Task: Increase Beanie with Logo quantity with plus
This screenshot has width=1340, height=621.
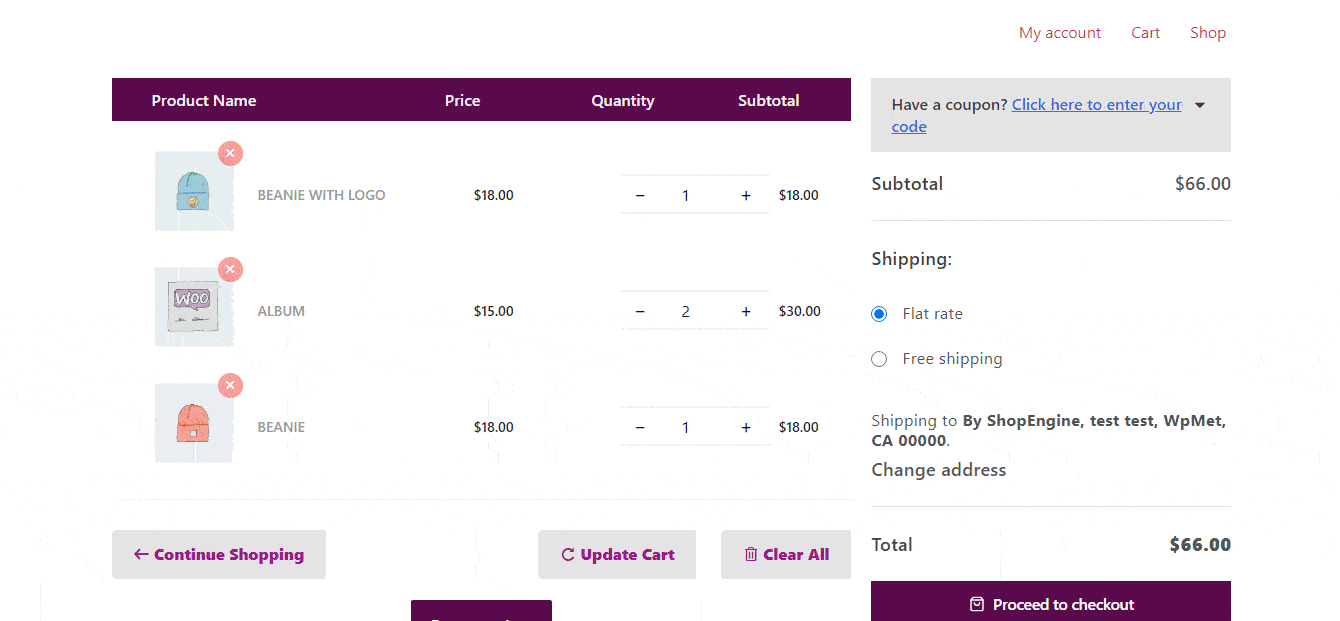Action: click(746, 196)
